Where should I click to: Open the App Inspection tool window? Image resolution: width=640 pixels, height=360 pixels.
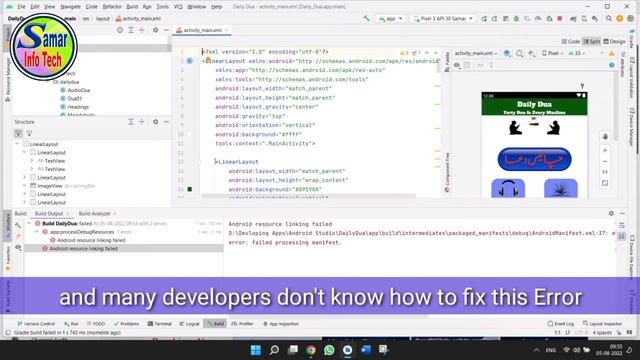(x=281, y=324)
